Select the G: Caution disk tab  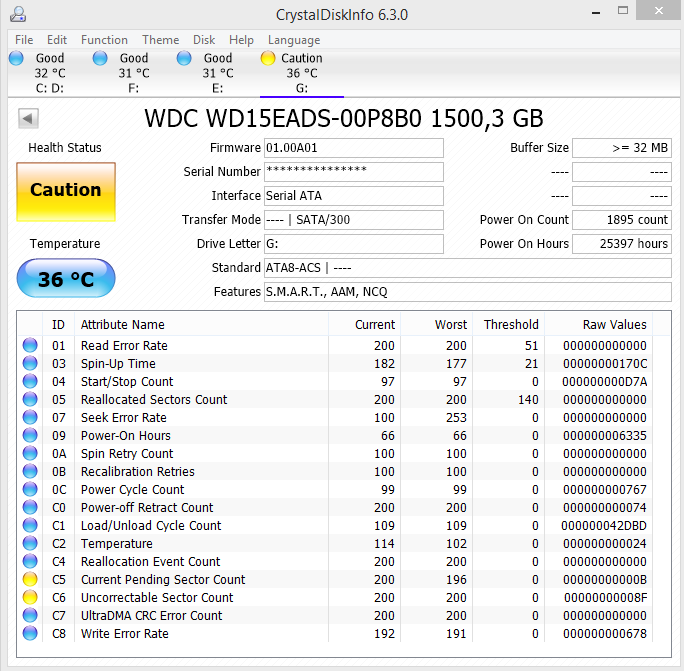click(x=301, y=73)
